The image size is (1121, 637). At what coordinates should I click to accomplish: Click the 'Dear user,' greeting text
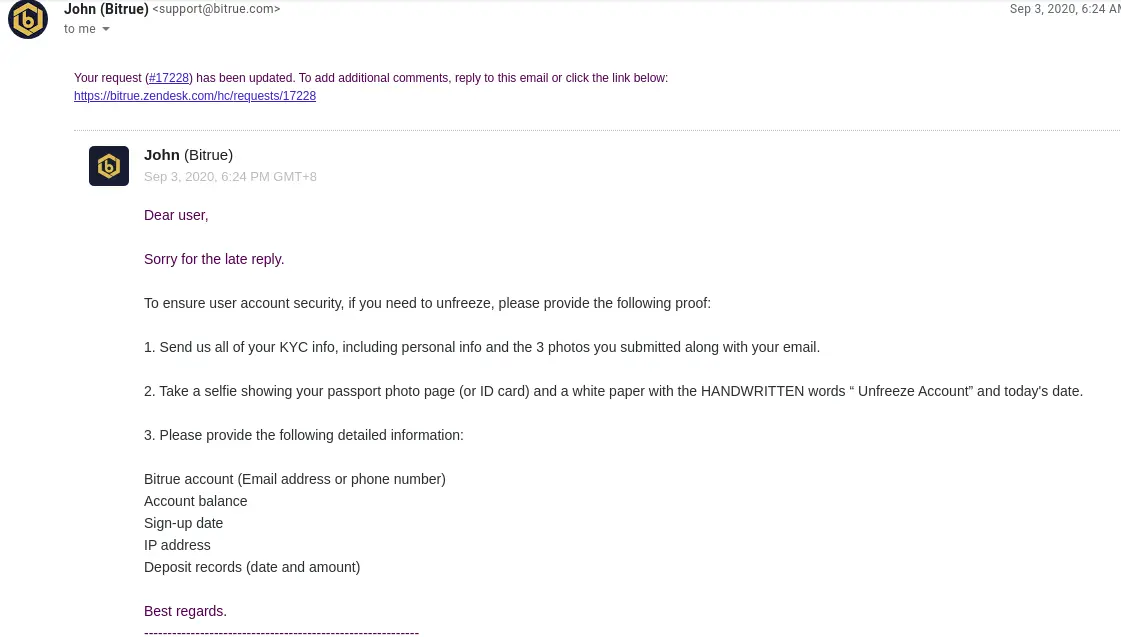tap(176, 215)
